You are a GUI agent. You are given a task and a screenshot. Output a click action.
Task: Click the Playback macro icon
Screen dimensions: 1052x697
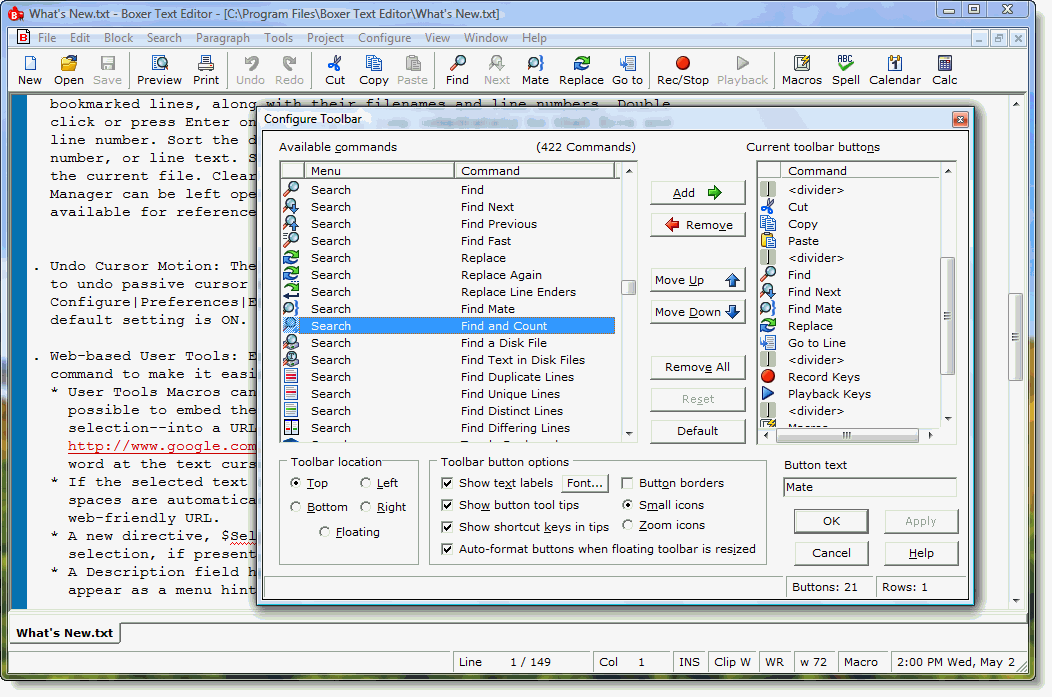point(742,70)
